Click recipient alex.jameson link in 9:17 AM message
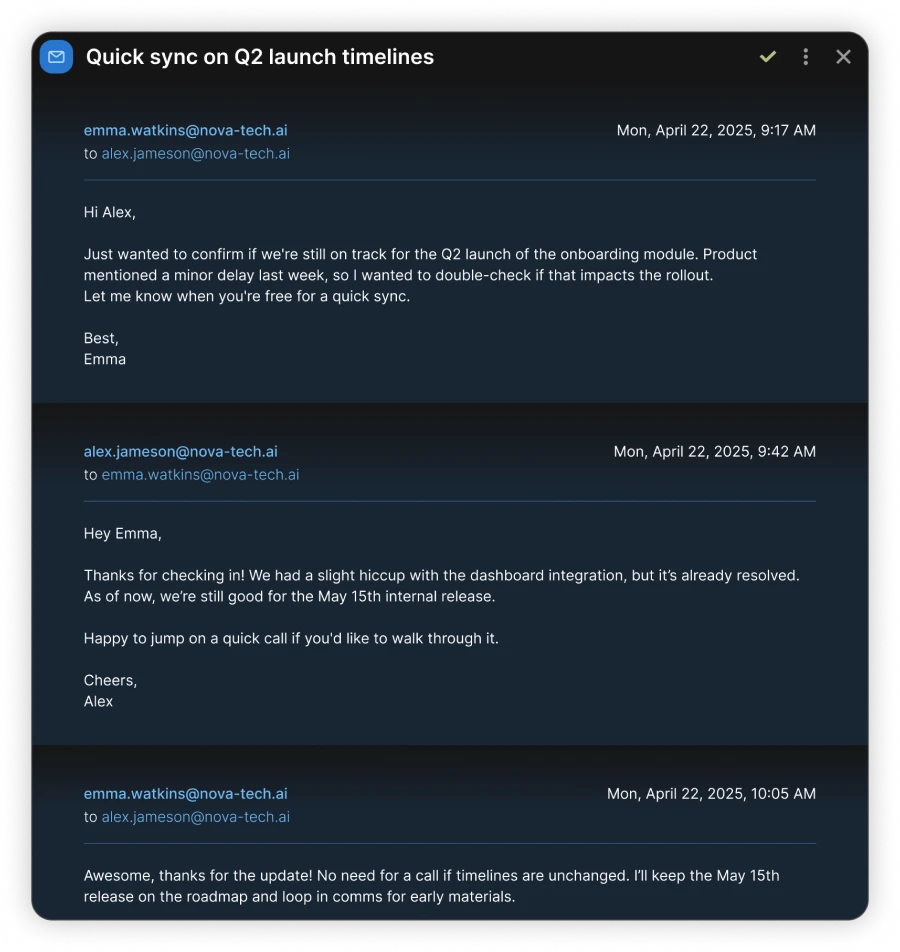 [x=195, y=154]
